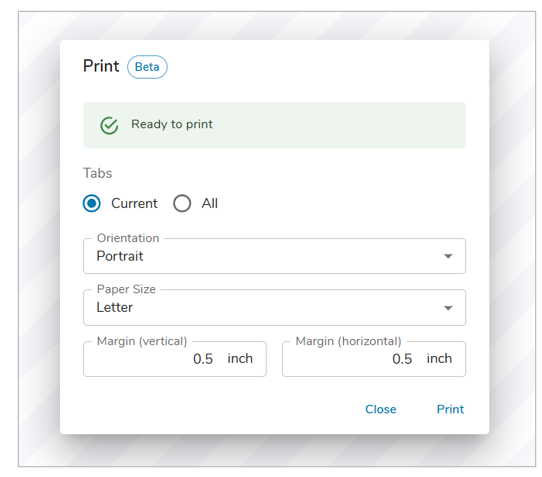The image size is (542, 477).
Task: Click the Ready to print banner
Action: [x=274, y=125]
